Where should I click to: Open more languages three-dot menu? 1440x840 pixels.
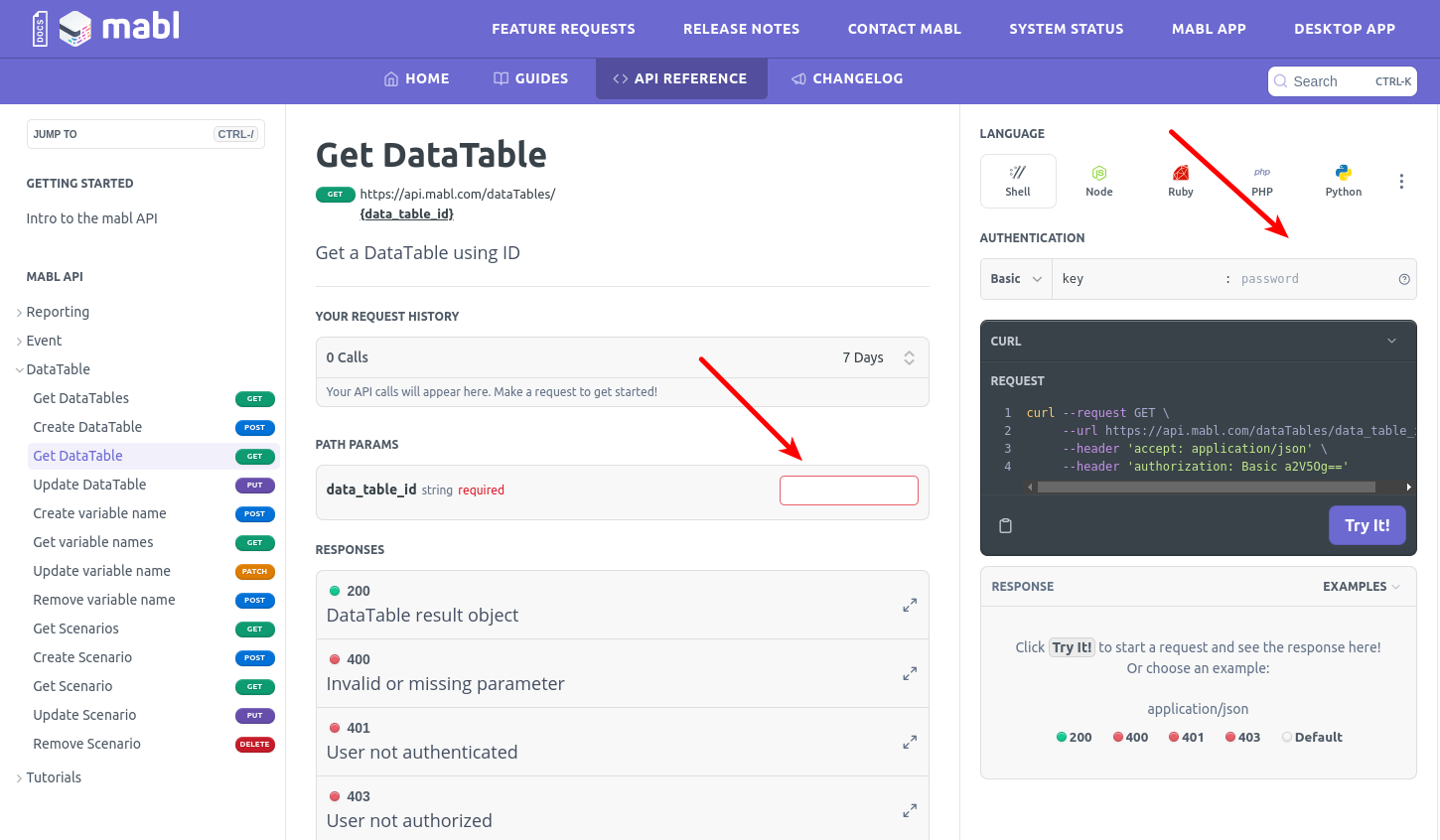[x=1401, y=182]
